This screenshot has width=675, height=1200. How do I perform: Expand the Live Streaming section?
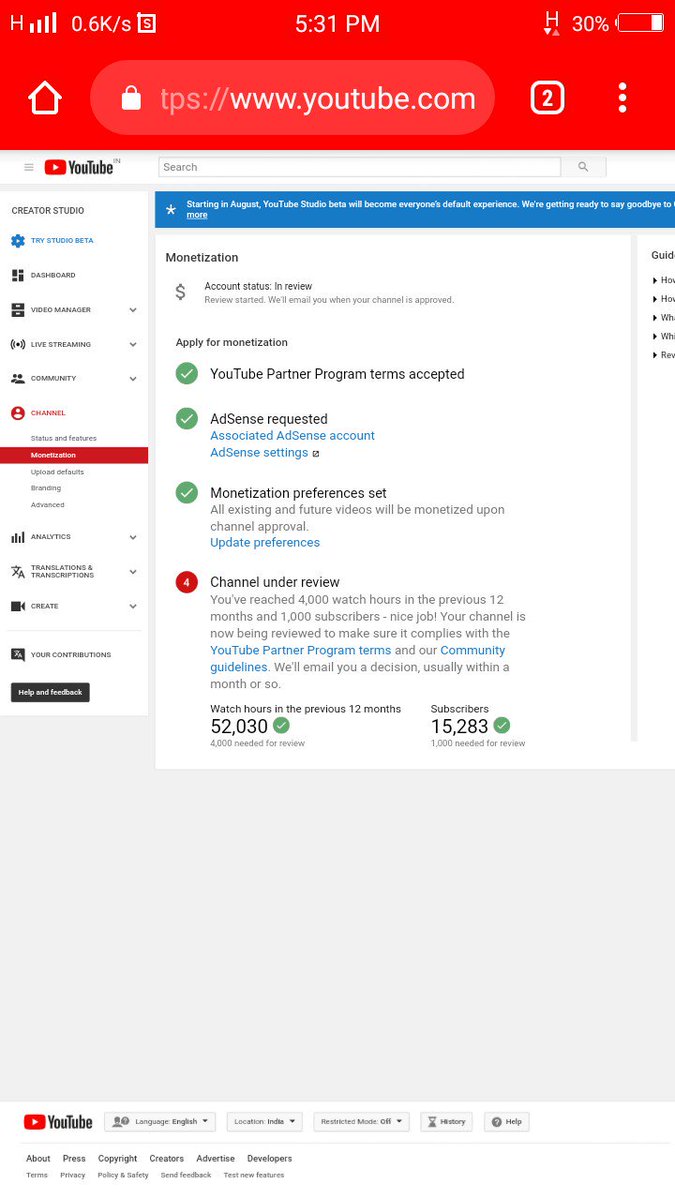[133, 344]
